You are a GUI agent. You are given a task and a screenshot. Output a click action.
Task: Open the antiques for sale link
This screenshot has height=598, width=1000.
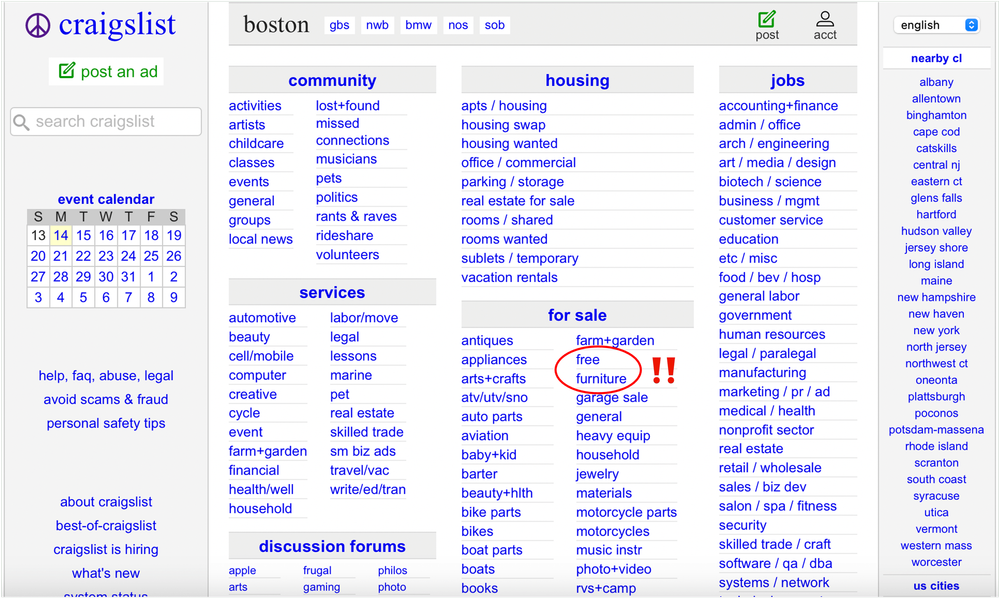click(487, 340)
